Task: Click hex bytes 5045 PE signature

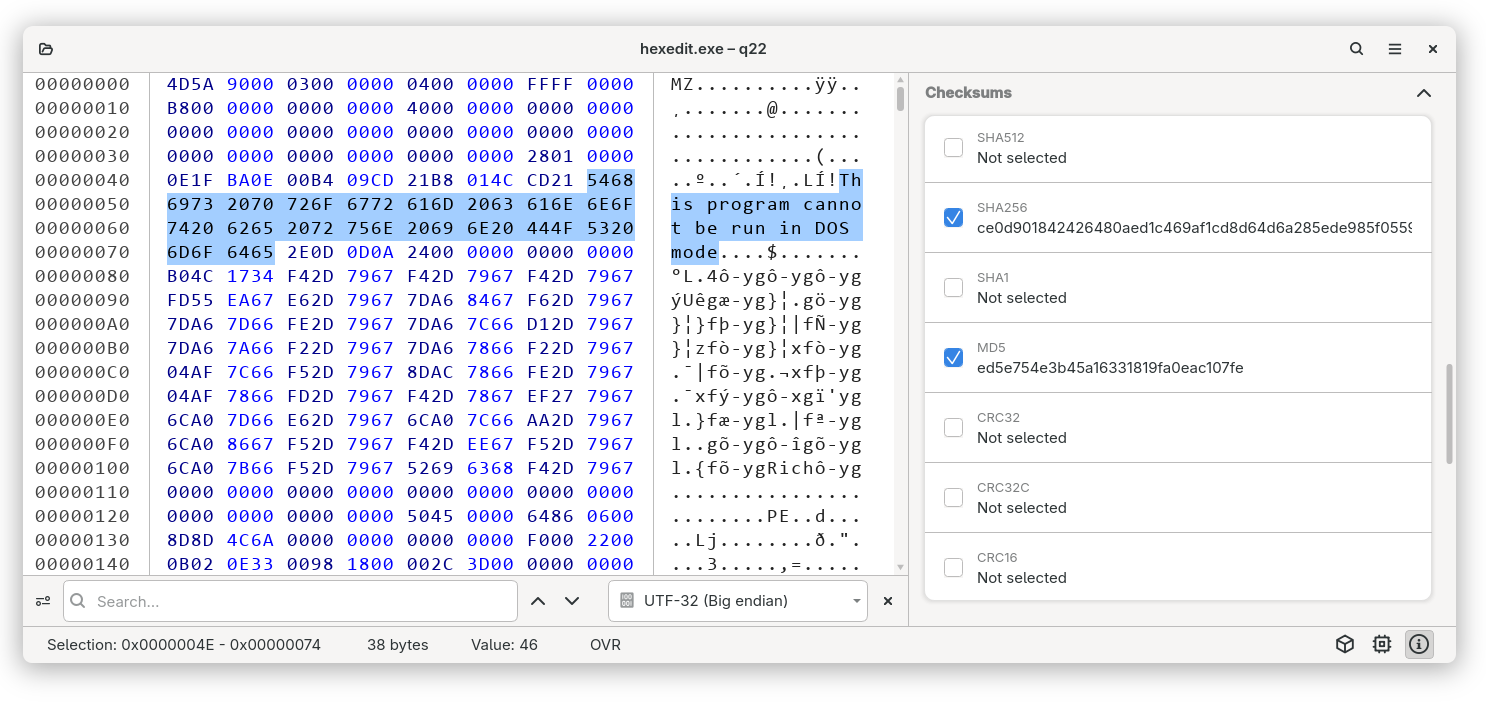Action: click(x=430, y=516)
